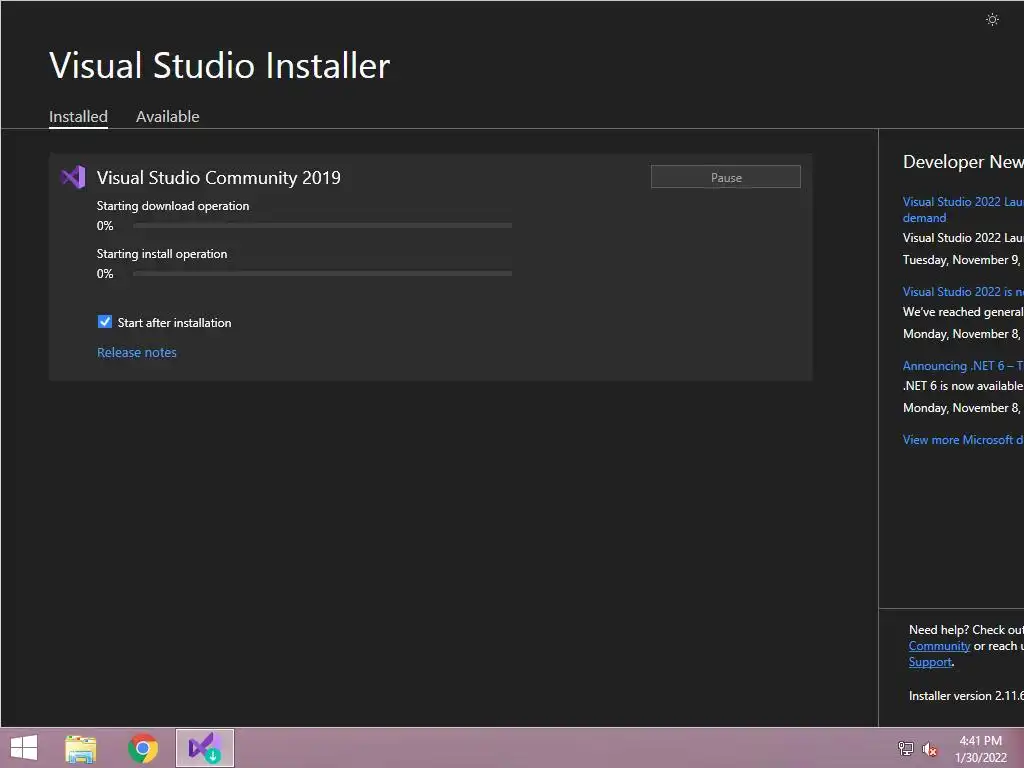Open the Windows Start menu
The height and width of the screenshot is (768, 1024).
click(x=24, y=748)
